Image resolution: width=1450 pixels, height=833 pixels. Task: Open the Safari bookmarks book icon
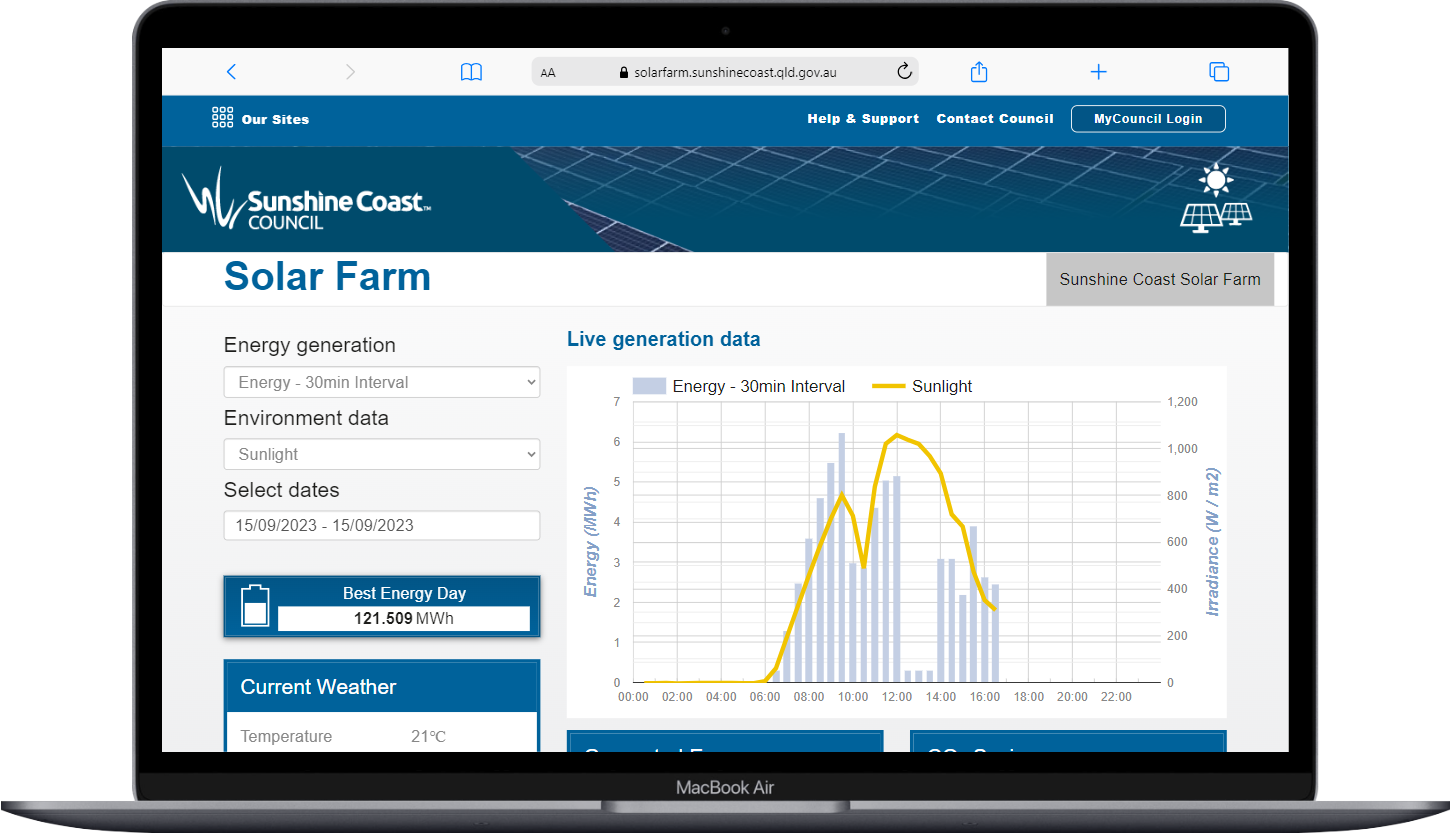(471, 72)
